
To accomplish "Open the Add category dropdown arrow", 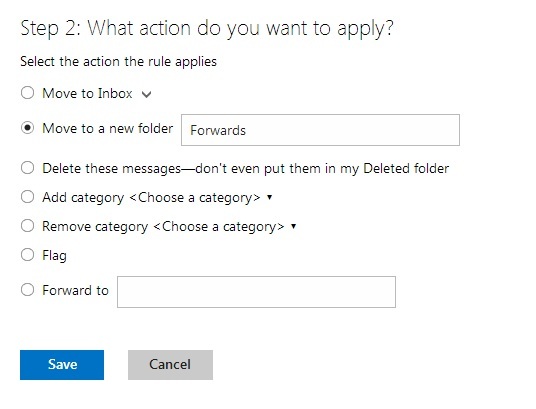I will 269,197.
